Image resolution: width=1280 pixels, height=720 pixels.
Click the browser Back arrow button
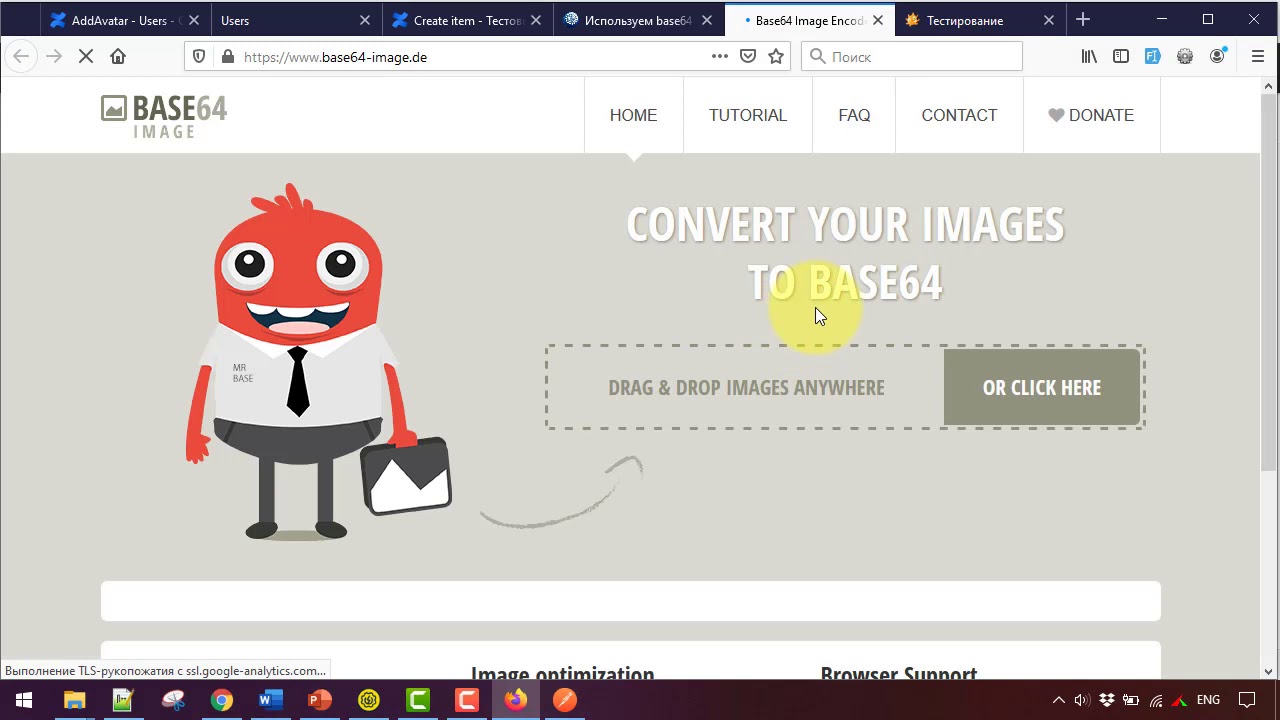click(21, 57)
